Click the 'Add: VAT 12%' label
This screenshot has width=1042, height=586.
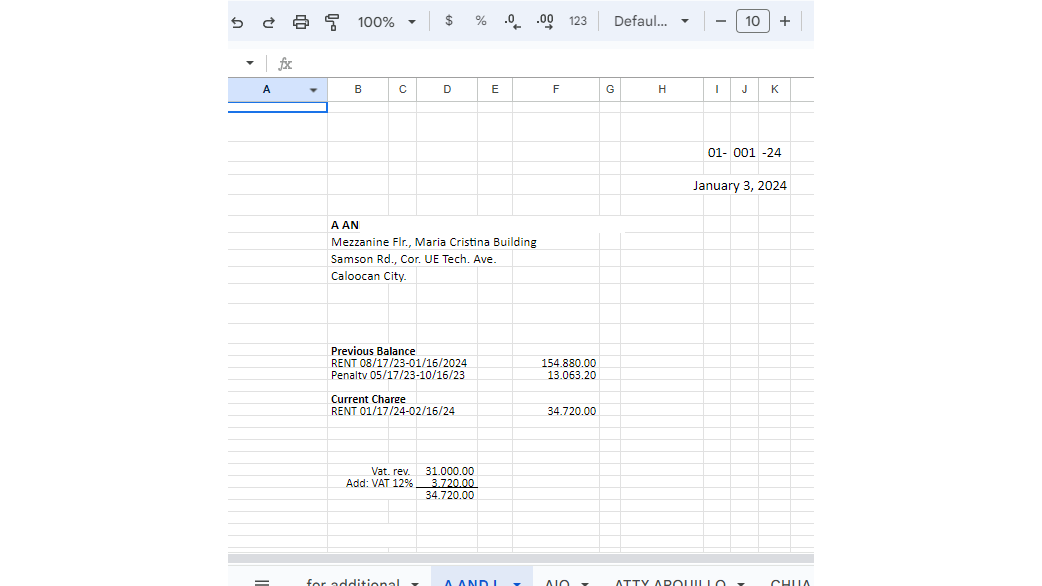pyautogui.click(x=379, y=483)
